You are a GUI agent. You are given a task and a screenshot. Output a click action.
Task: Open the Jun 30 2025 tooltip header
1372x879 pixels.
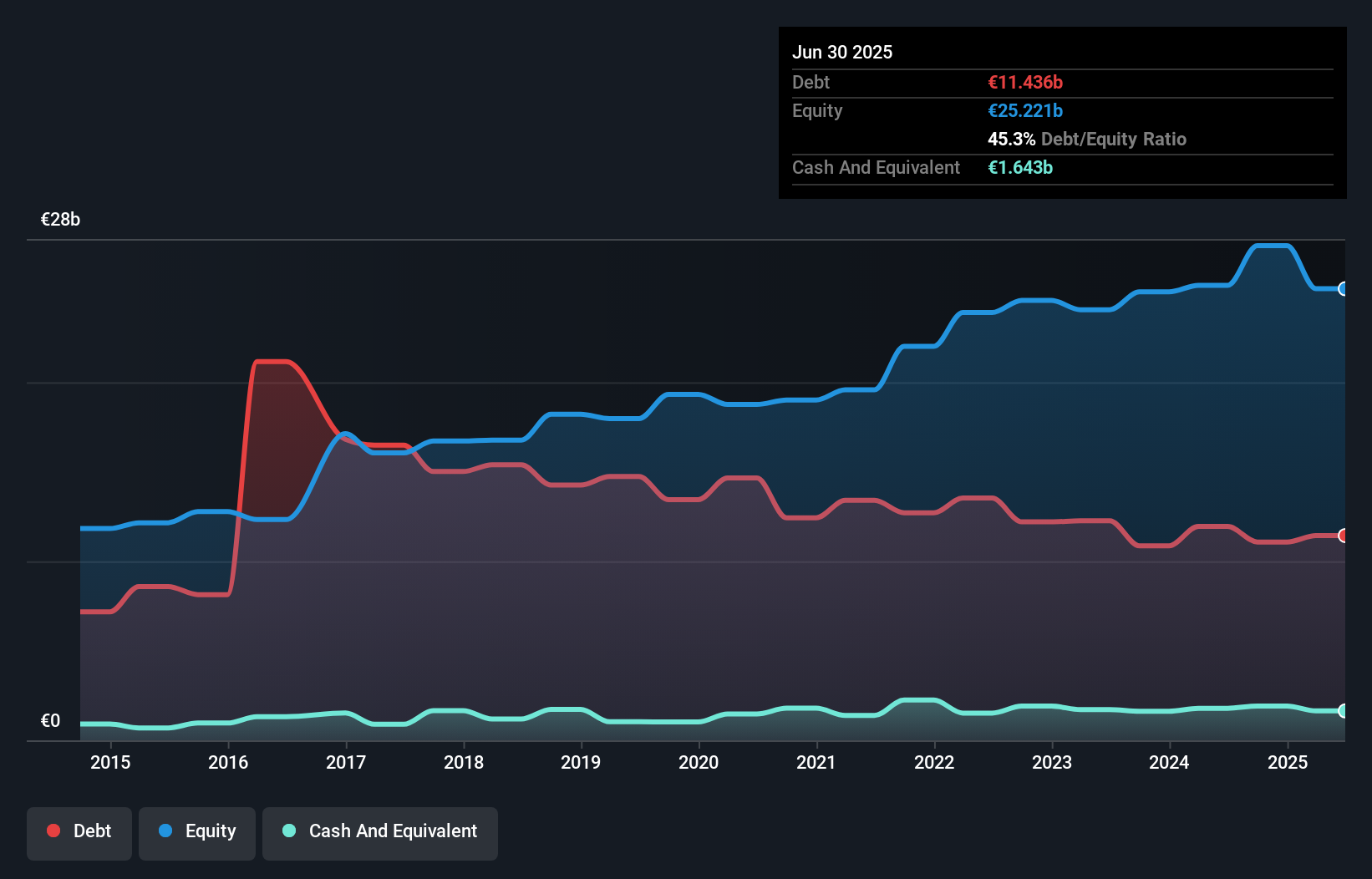pyautogui.click(x=842, y=52)
